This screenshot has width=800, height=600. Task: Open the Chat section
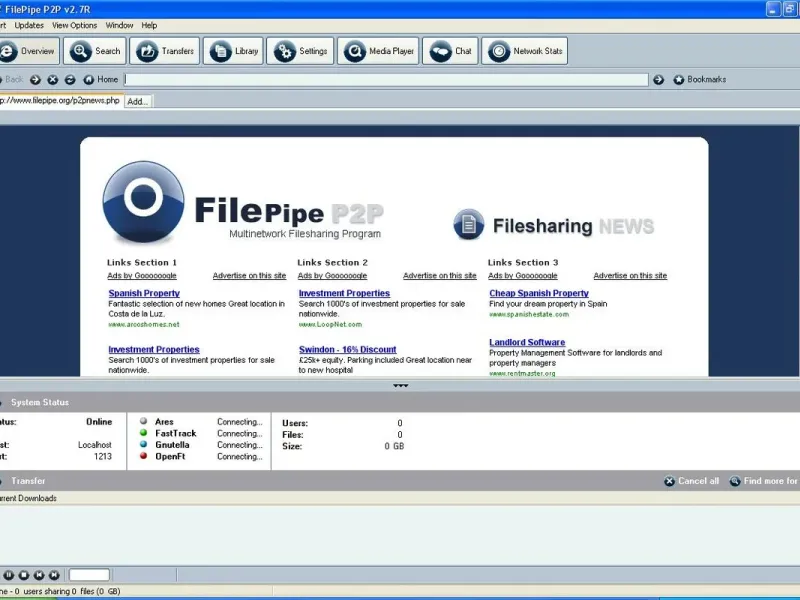point(451,51)
